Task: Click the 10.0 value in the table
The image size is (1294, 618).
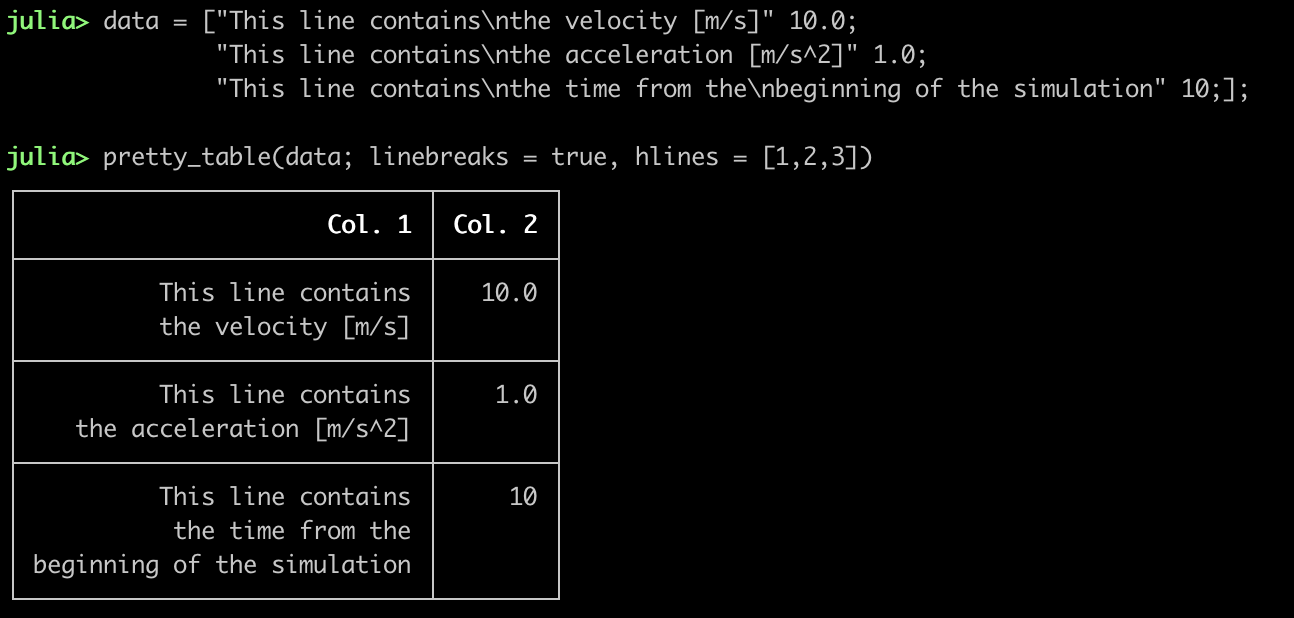Action: click(509, 293)
